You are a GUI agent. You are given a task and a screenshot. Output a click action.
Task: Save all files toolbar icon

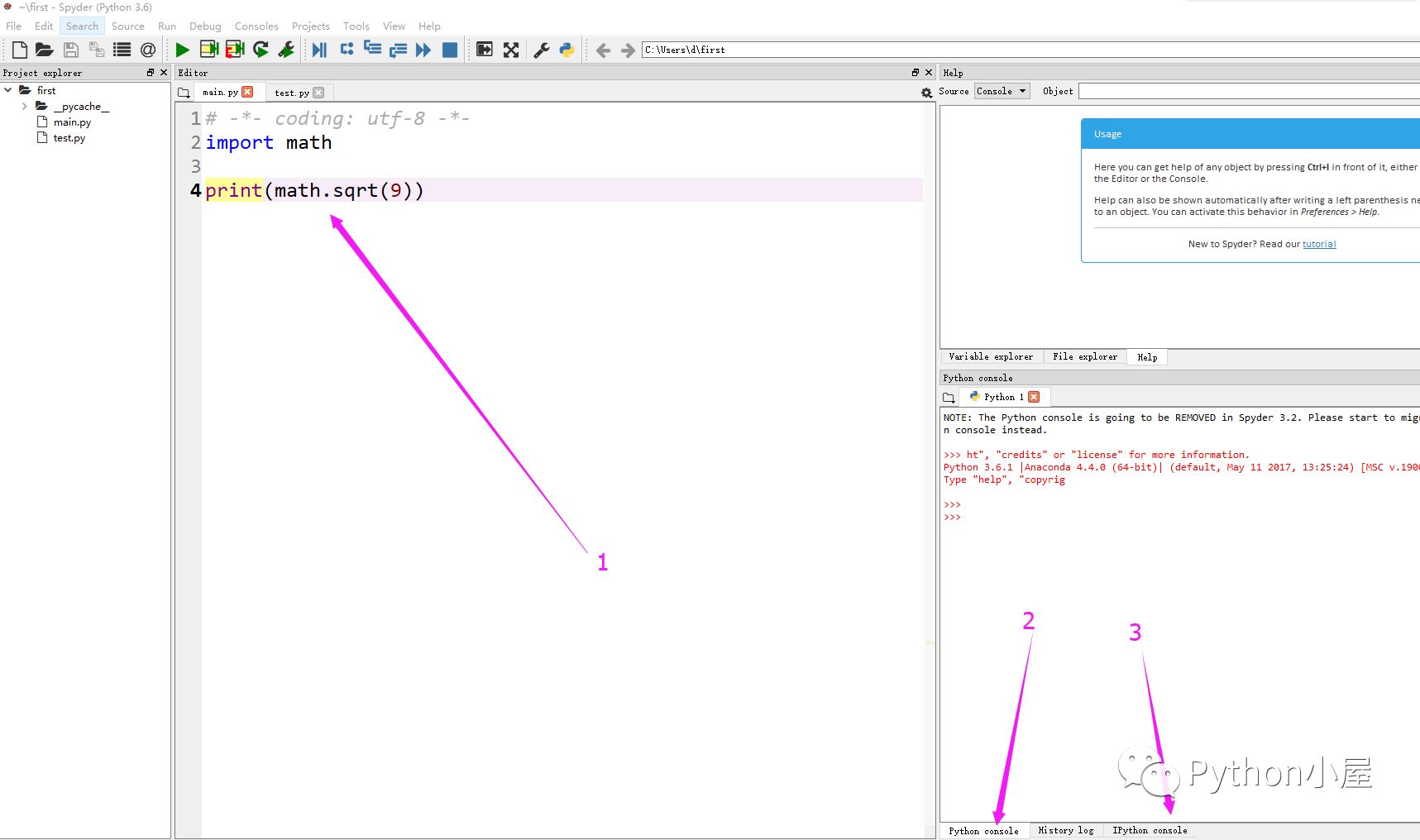[97, 50]
